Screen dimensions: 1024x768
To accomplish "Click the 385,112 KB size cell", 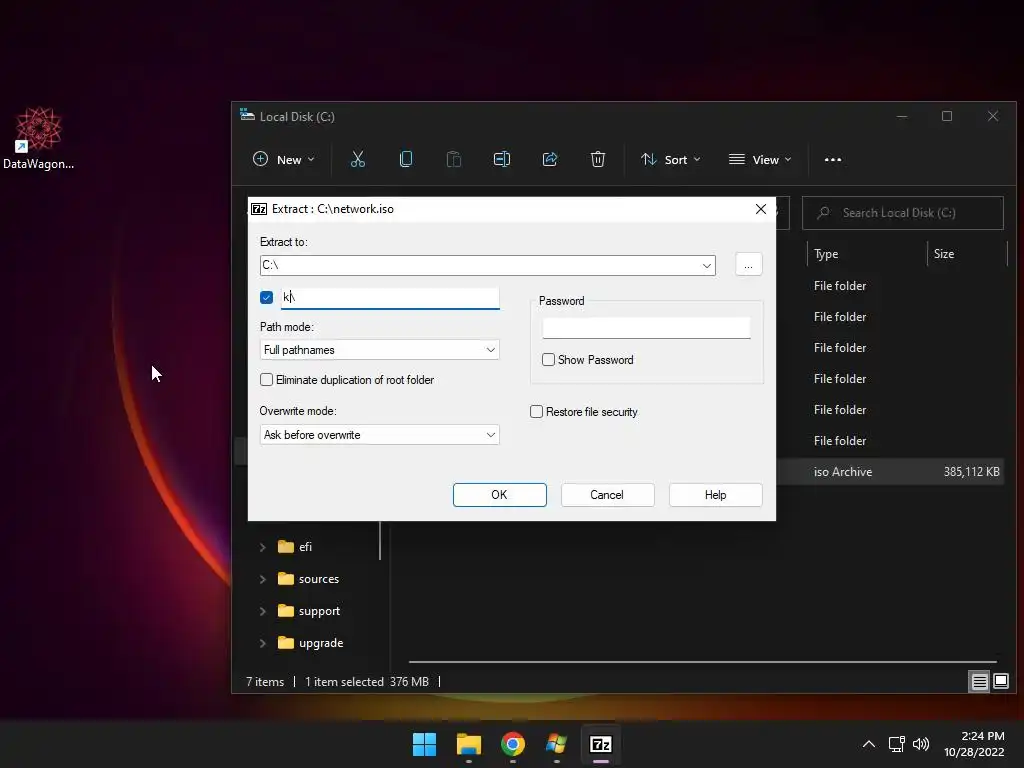I will click(971, 472).
